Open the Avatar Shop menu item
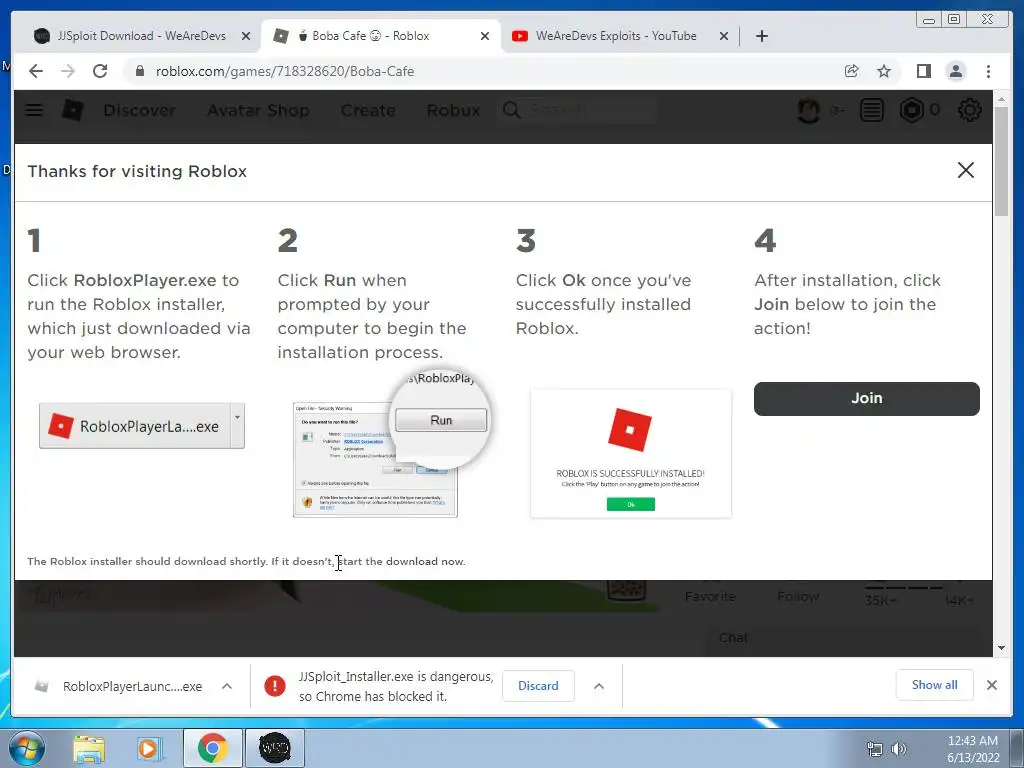This screenshot has width=1024, height=768. click(258, 110)
